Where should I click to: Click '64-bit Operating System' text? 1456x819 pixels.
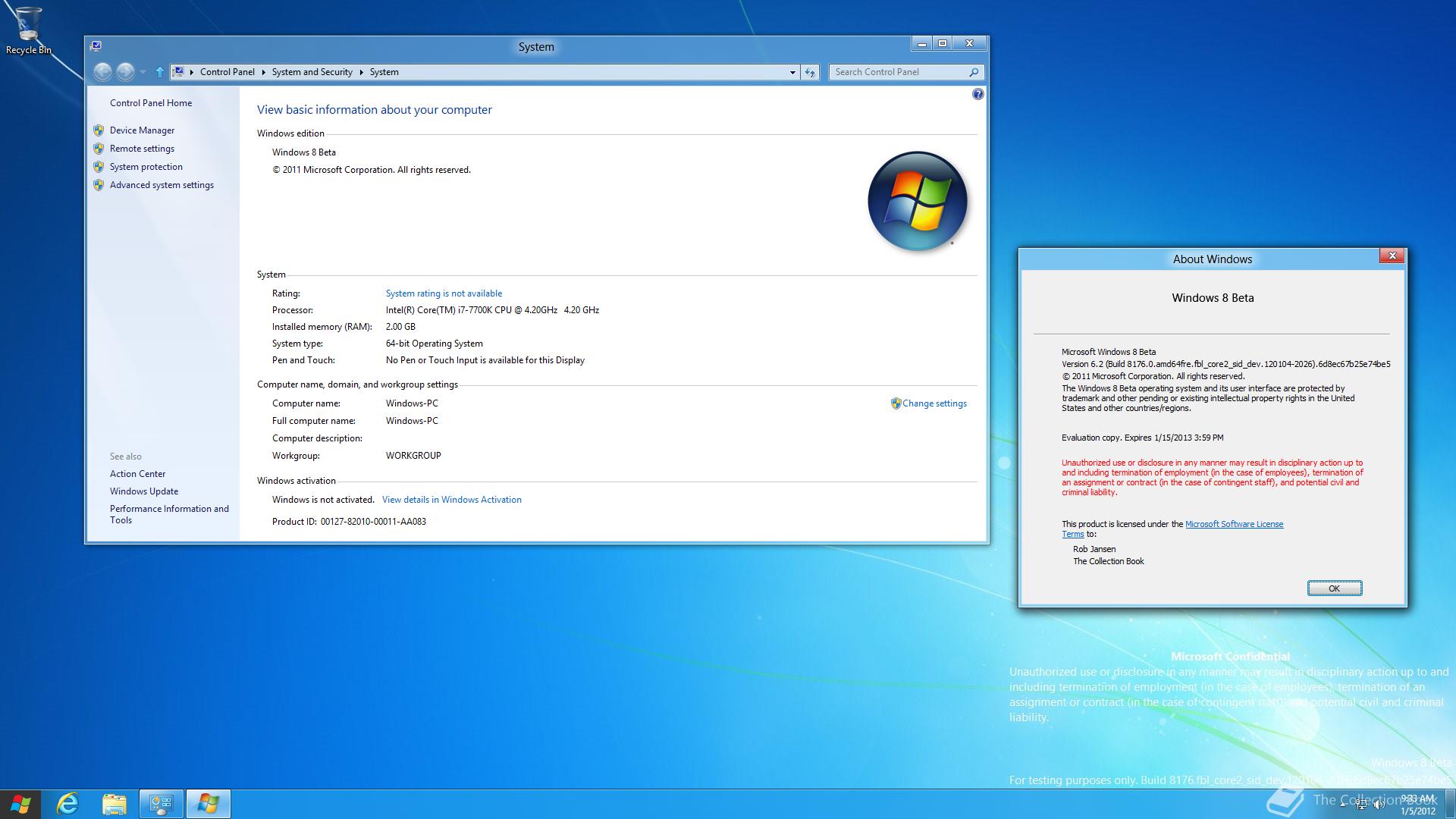(x=434, y=344)
